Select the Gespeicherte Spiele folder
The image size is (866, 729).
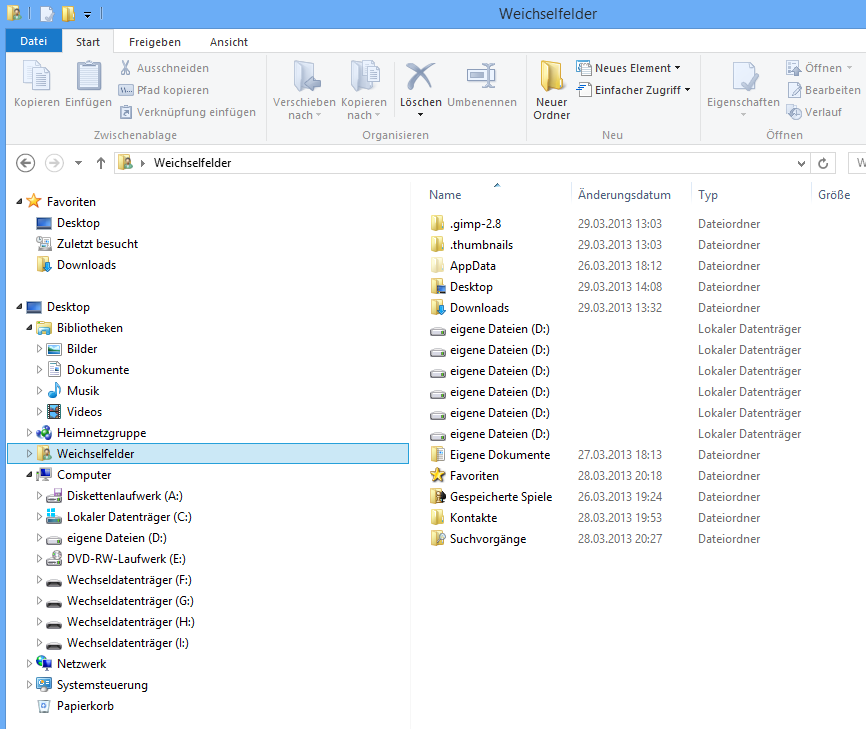click(501, 496)
